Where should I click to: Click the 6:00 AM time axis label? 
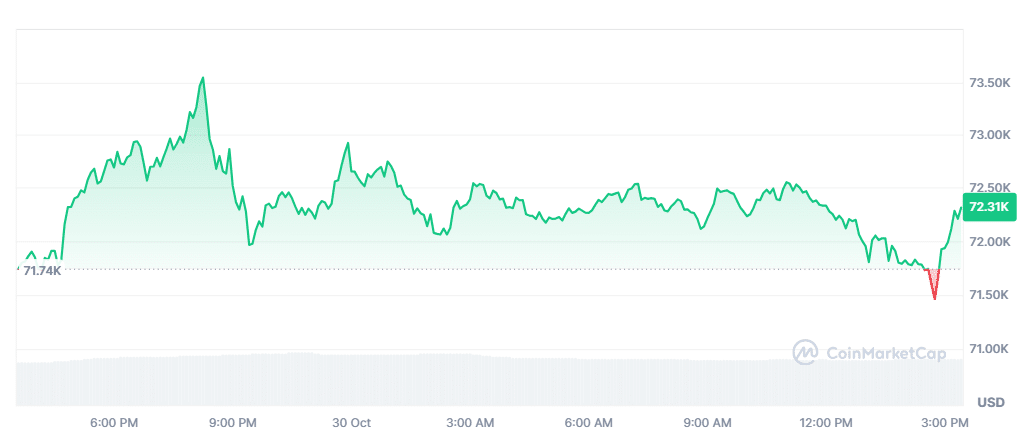tap(589, 423)
